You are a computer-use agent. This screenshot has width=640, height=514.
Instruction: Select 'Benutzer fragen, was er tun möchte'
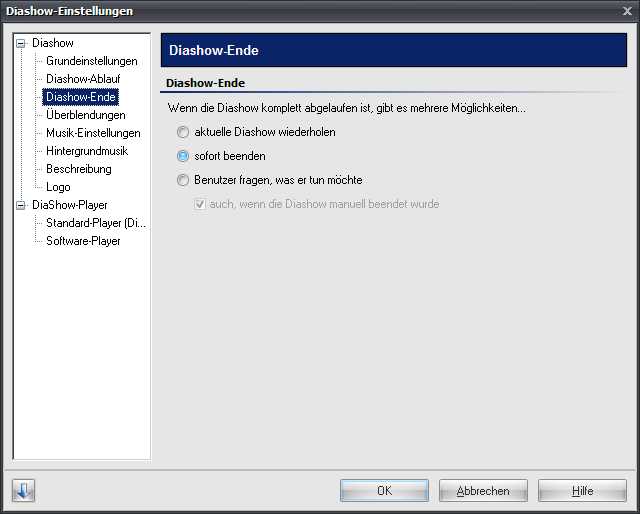pos(183,180)
